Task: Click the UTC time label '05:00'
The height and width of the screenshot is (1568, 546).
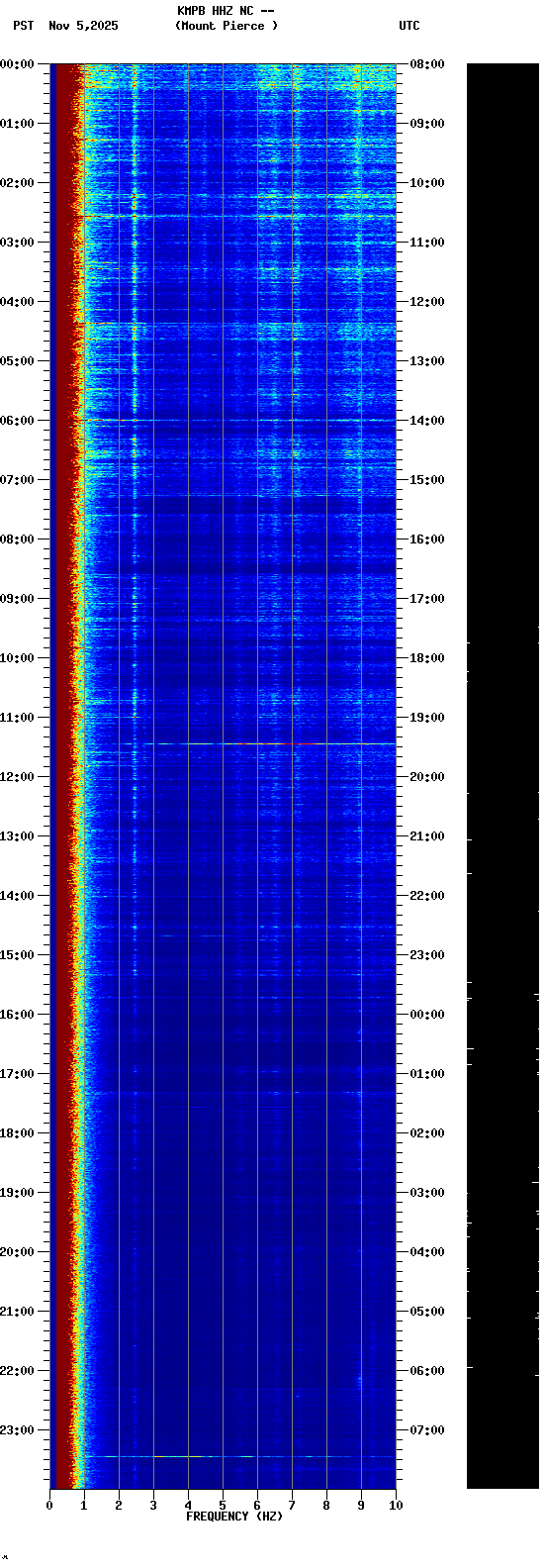Action: tap(427, 1312)
